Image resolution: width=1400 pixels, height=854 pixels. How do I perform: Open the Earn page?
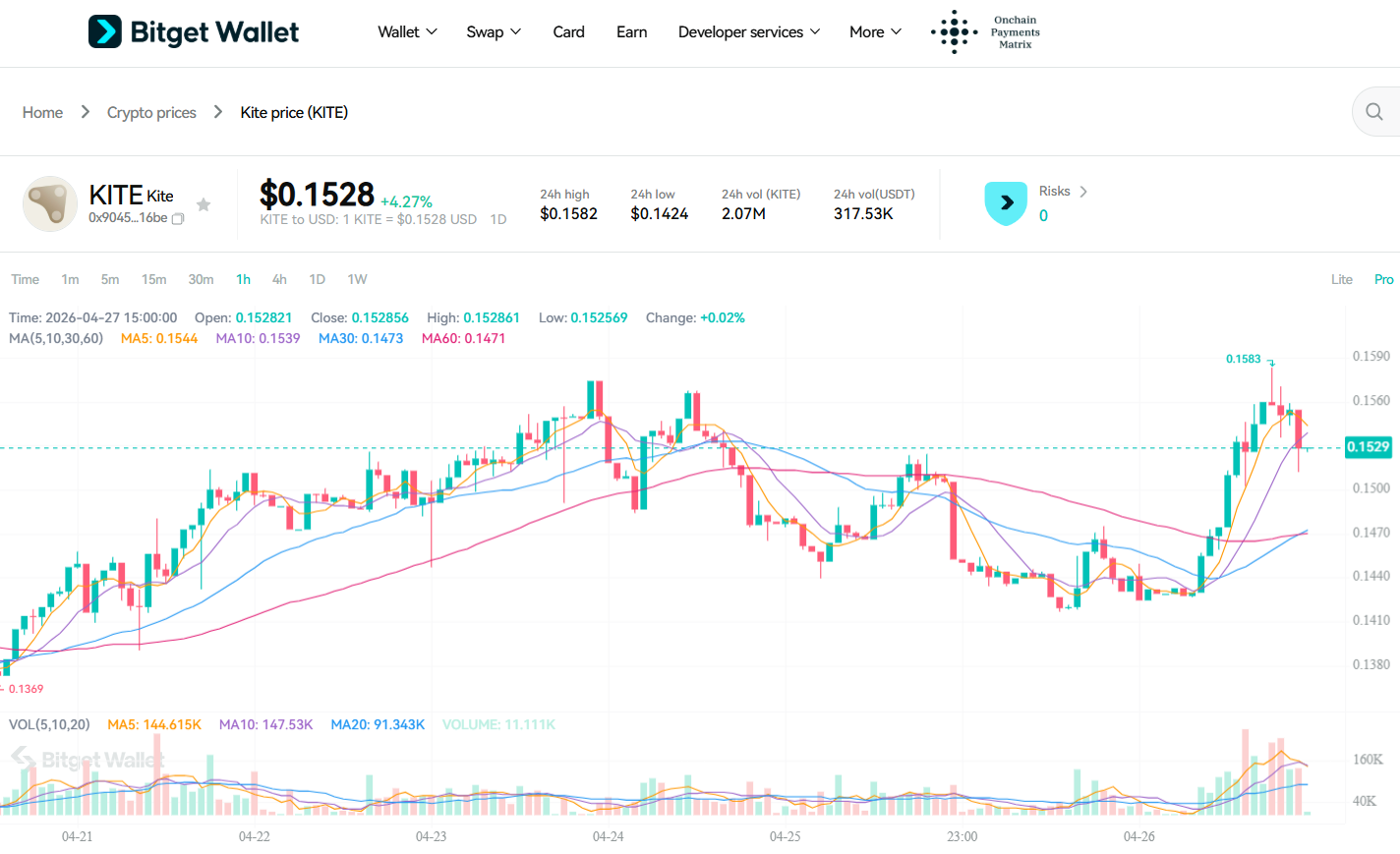click(x=631, y=31)
